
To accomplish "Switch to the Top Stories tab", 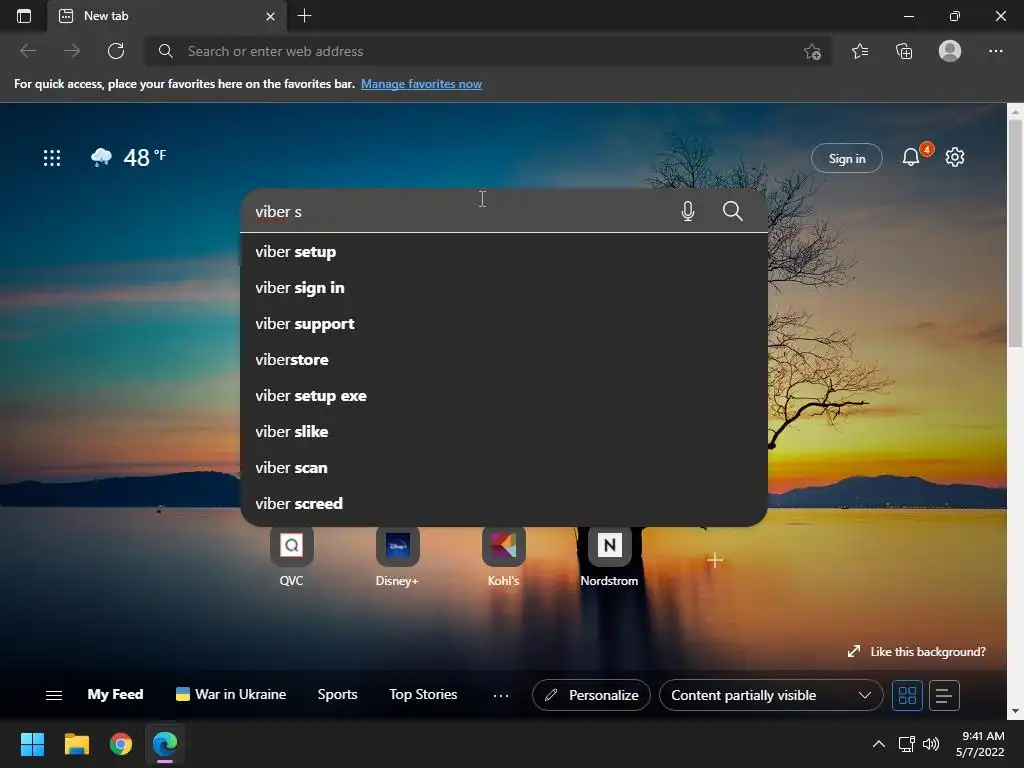I will (423, 694).
